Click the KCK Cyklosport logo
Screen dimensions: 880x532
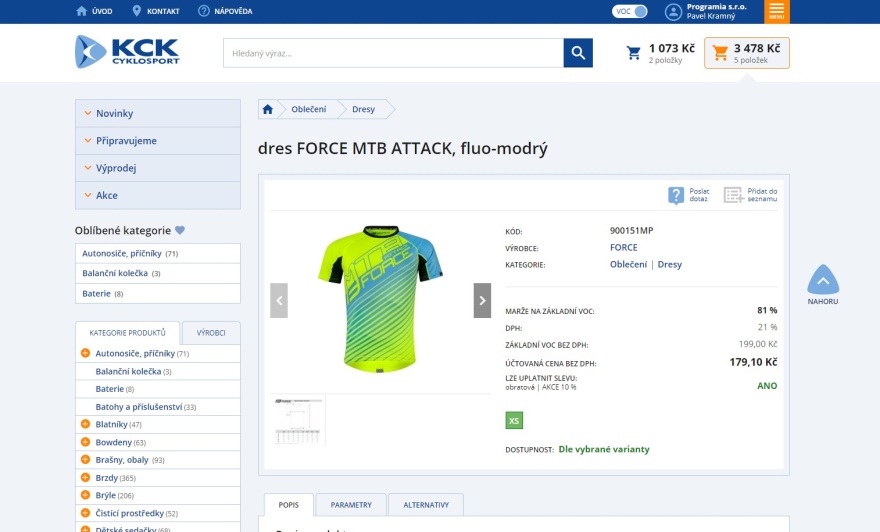click(x=127, y=52)
